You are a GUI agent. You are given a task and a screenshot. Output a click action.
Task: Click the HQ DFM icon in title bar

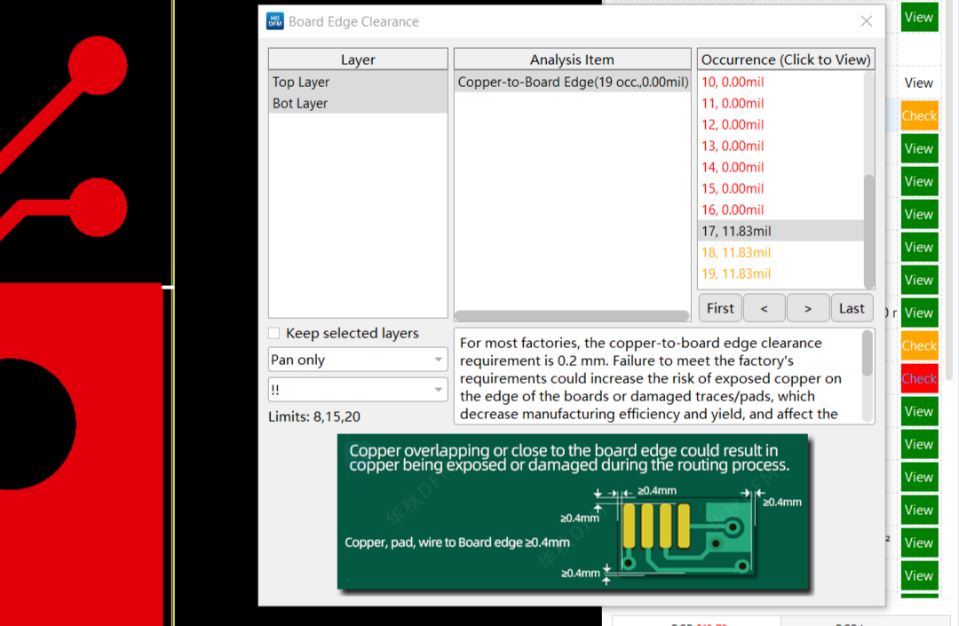point(274,21)
